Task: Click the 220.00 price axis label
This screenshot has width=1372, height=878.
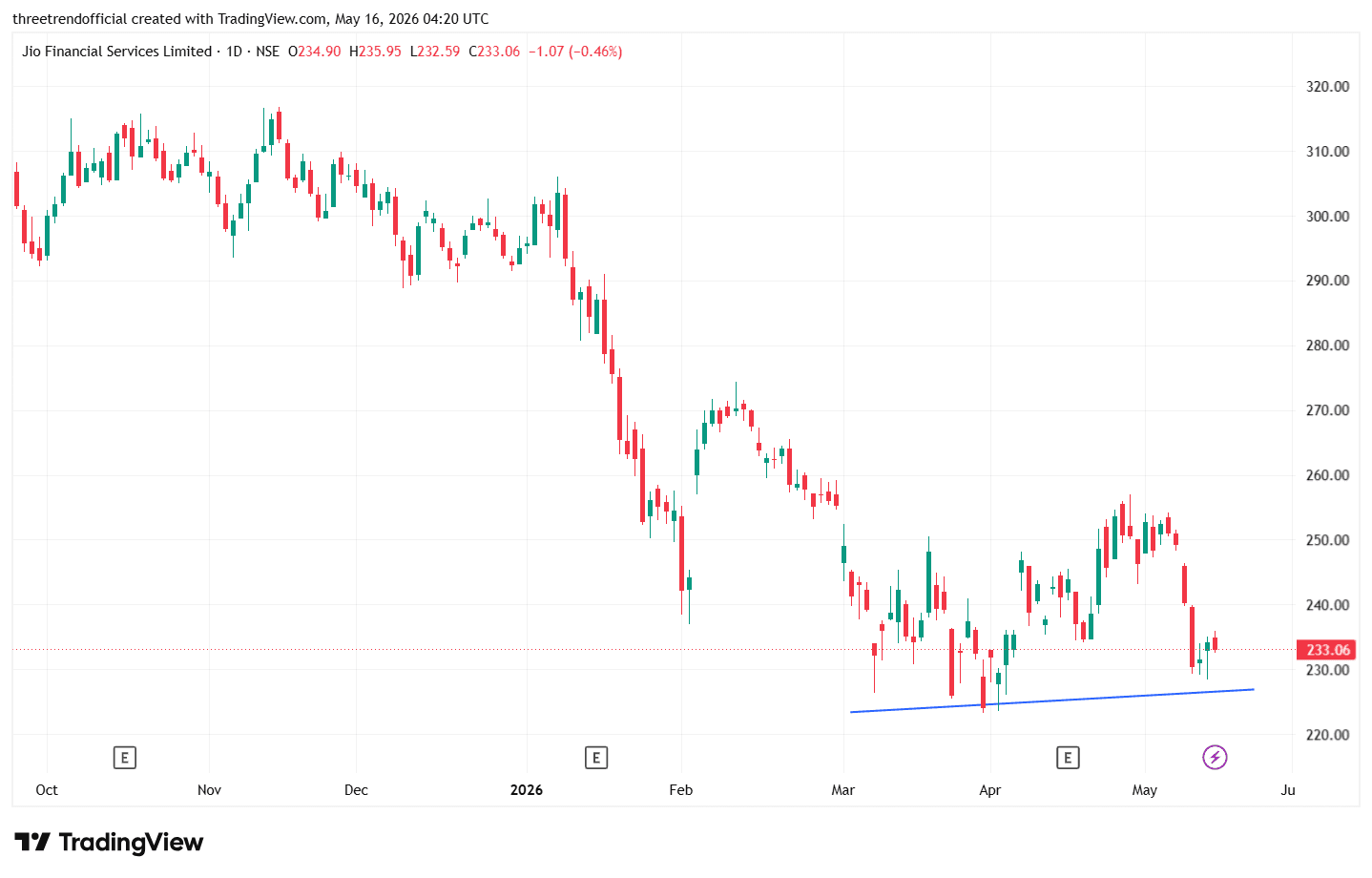Action: tap(1327, 735)
